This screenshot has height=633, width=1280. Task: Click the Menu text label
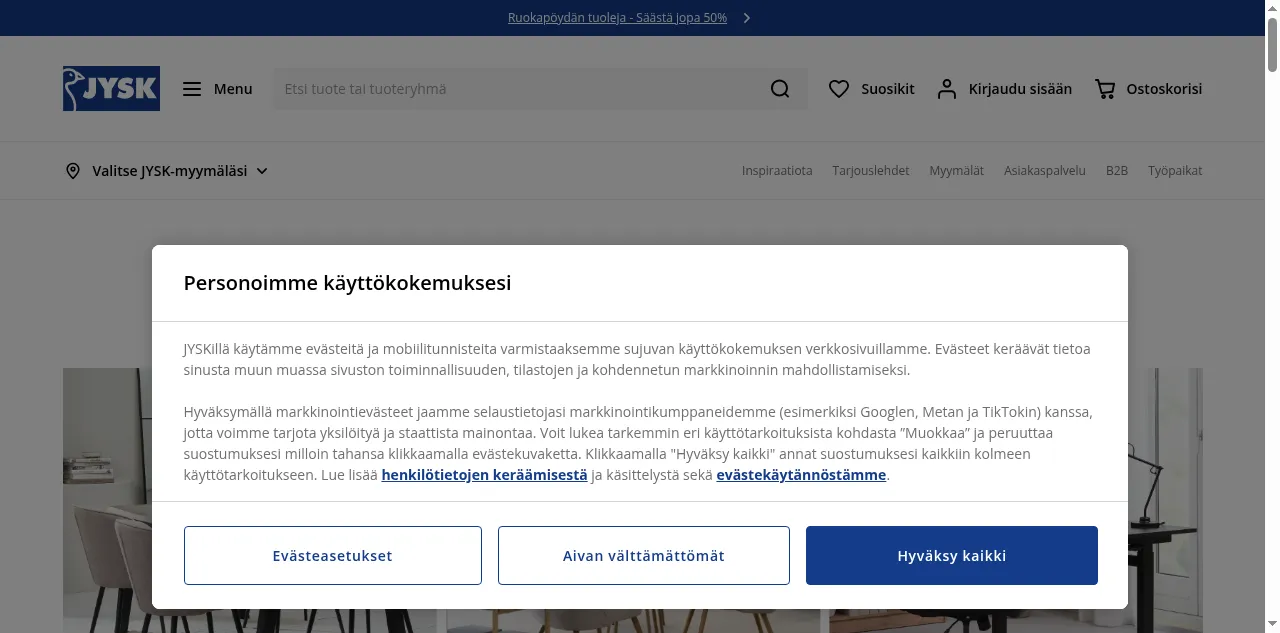coord(233,89)
